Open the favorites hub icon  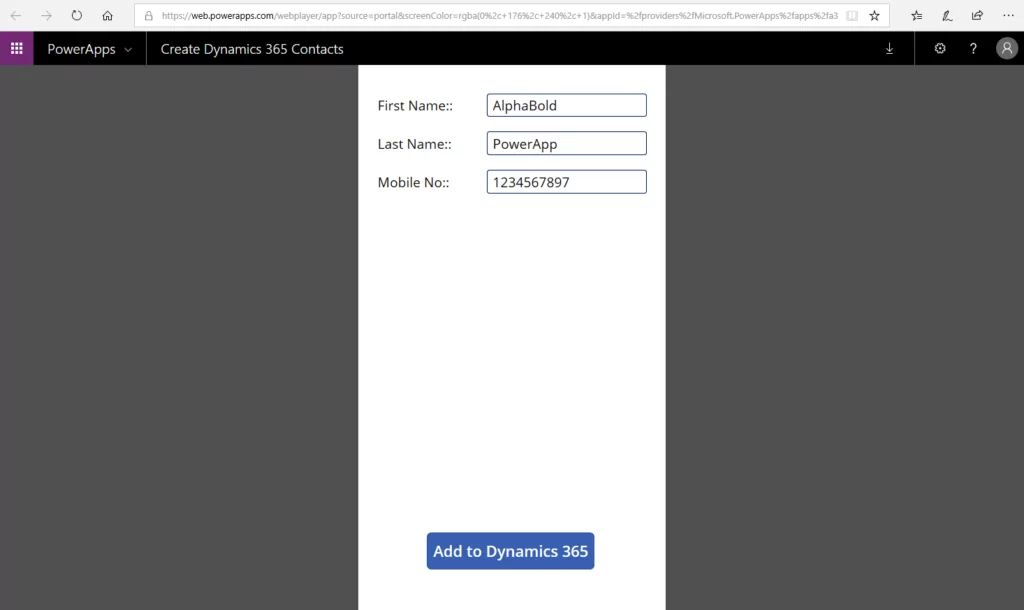click(x=917, y=16)
